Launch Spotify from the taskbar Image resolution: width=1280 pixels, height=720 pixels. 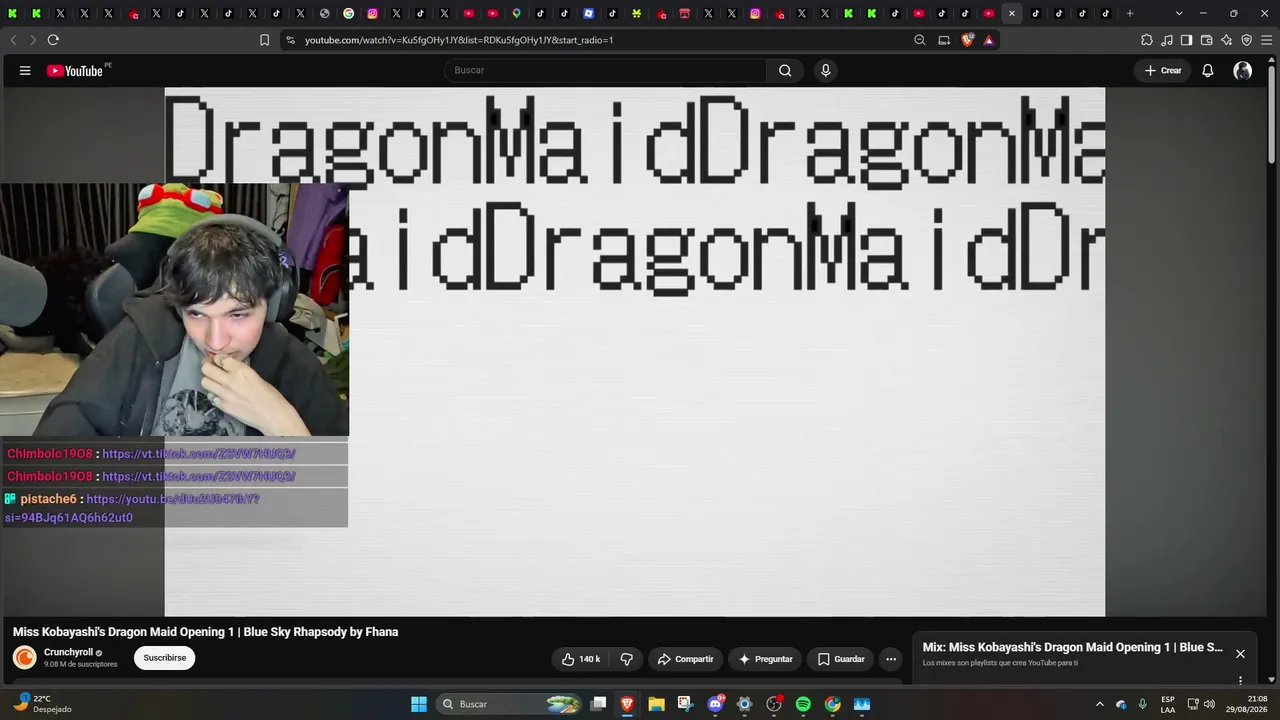(803, 704)
